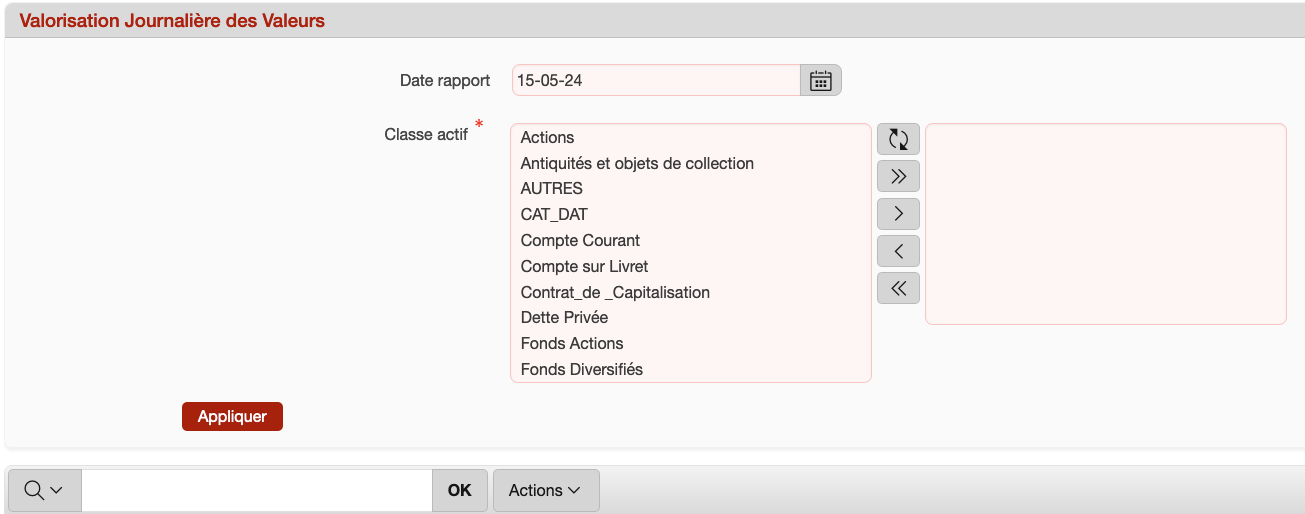Image resolution: width=1305 pixels, height=514 pixels.
Task: Open the calendar date picker icon
Action: point(820,80)
